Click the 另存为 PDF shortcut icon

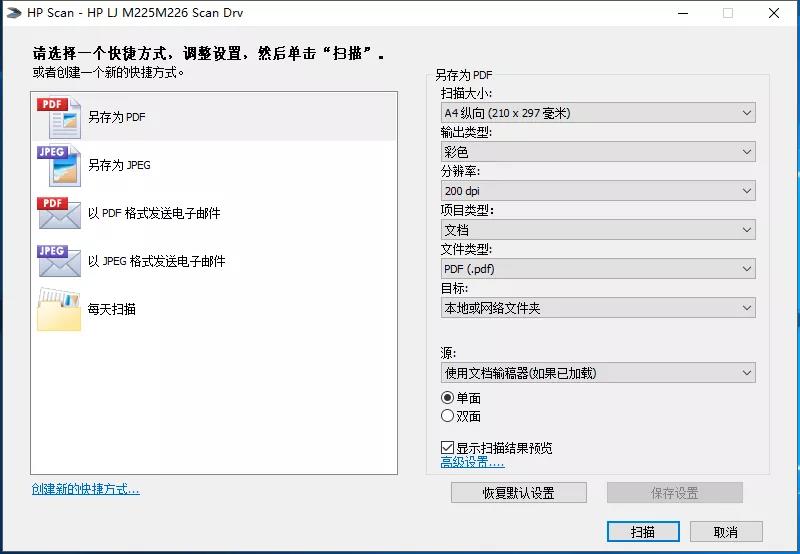pyautogui.click(x=58, y=117)
